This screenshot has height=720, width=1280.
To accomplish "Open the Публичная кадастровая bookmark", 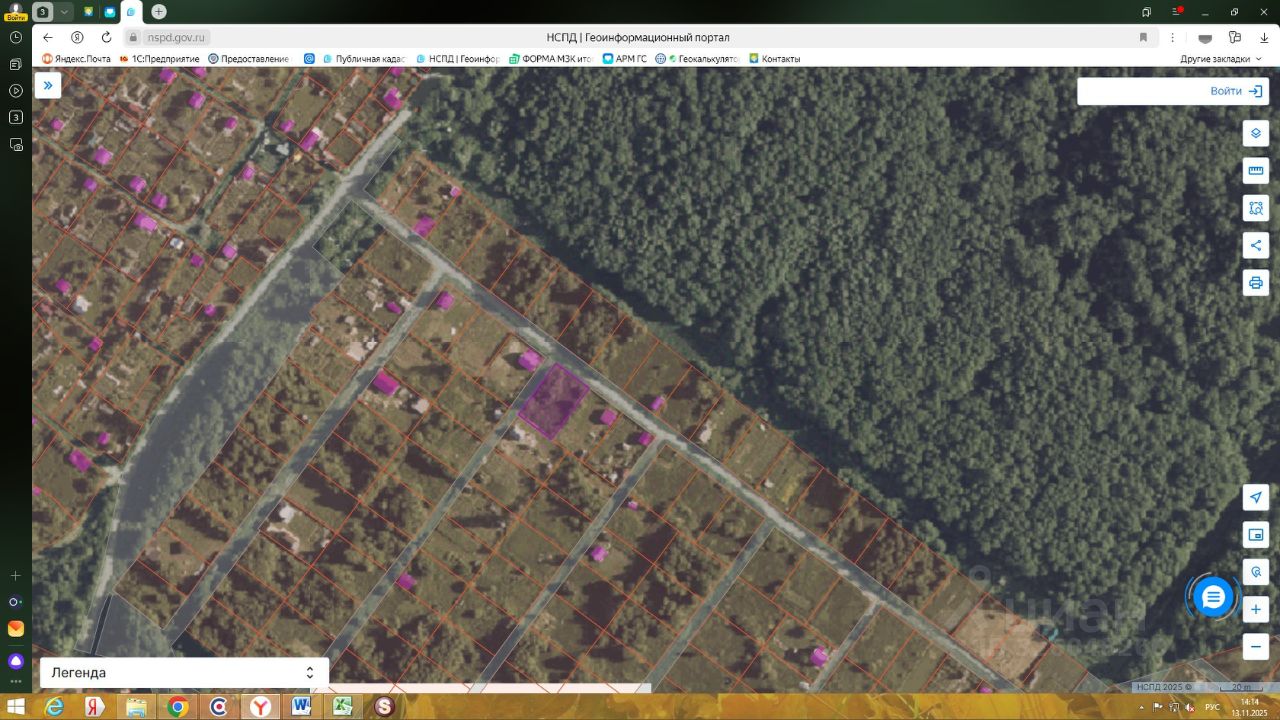I will (x=364, y=59).
